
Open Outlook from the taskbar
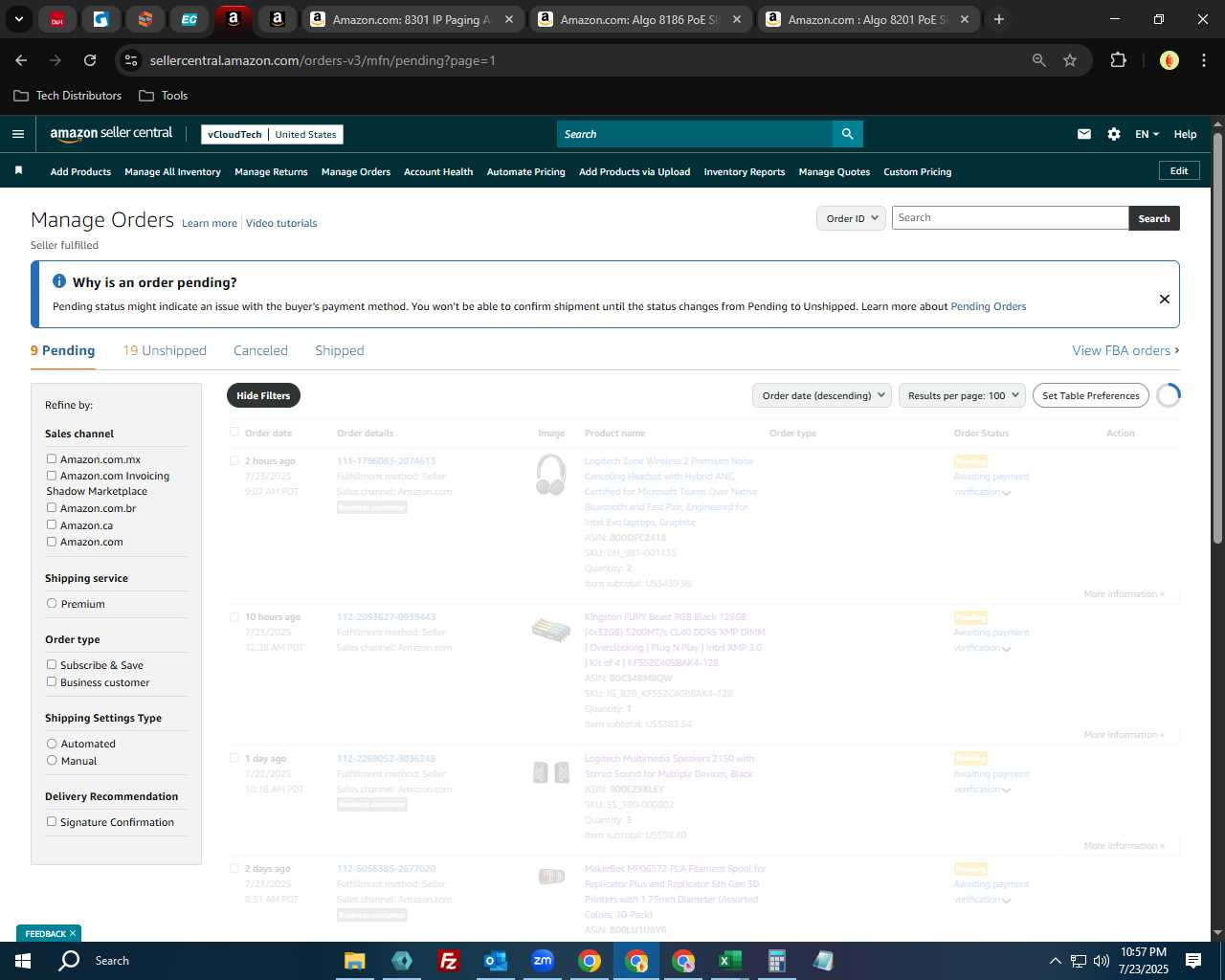[495, 961]
